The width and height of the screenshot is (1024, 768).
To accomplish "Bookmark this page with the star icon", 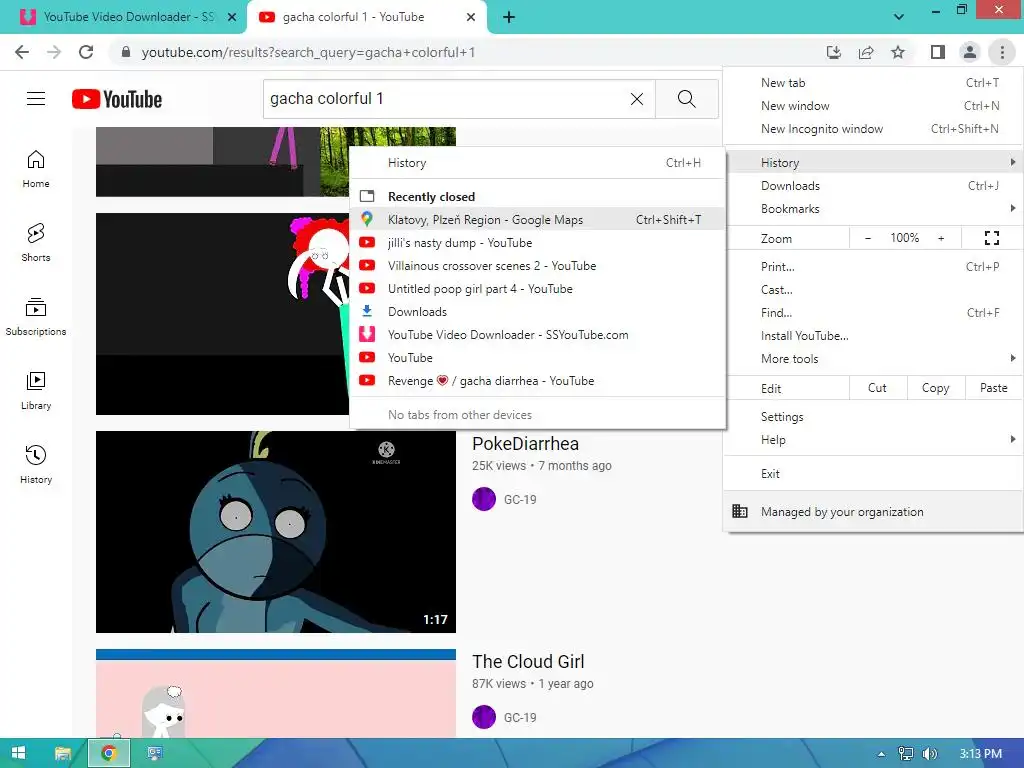I will 898,52.
